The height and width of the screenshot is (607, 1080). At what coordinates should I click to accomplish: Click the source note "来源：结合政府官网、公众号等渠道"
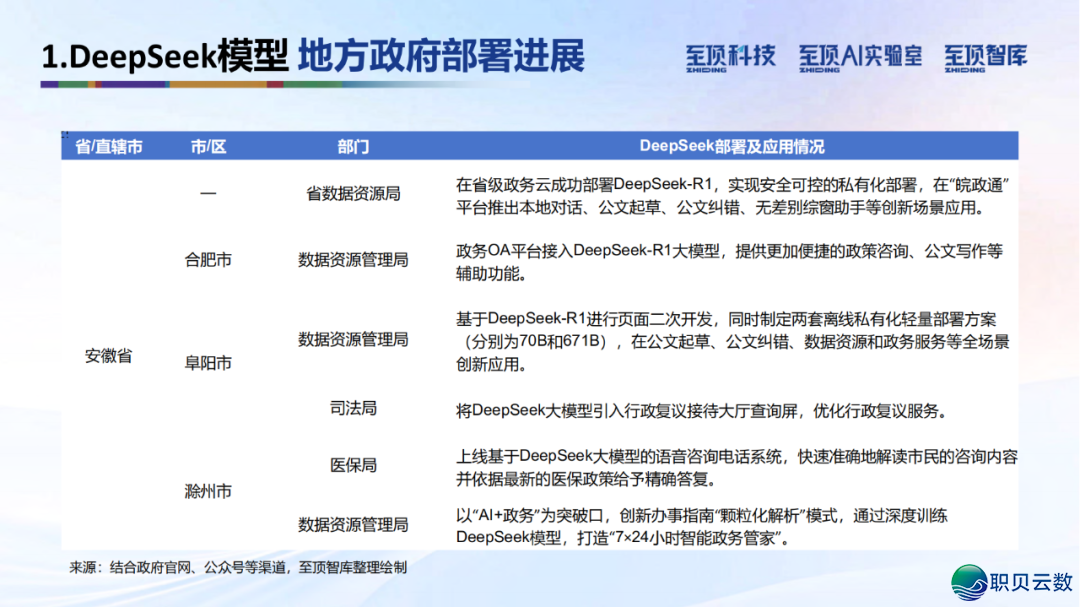tap(238, 568)
